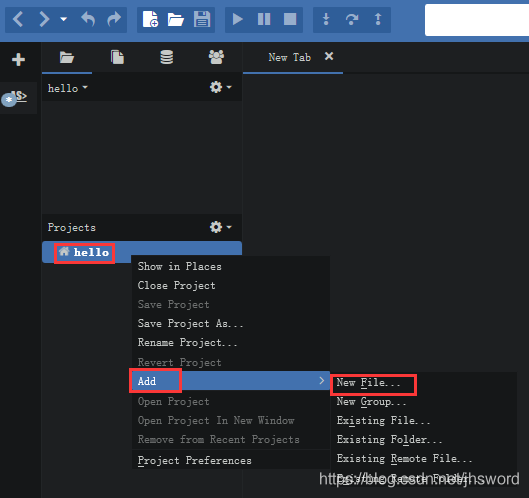Open the Places gear settings menu
Image resolution: width=529 pixels, height=498 pixels.
point(220,87)
